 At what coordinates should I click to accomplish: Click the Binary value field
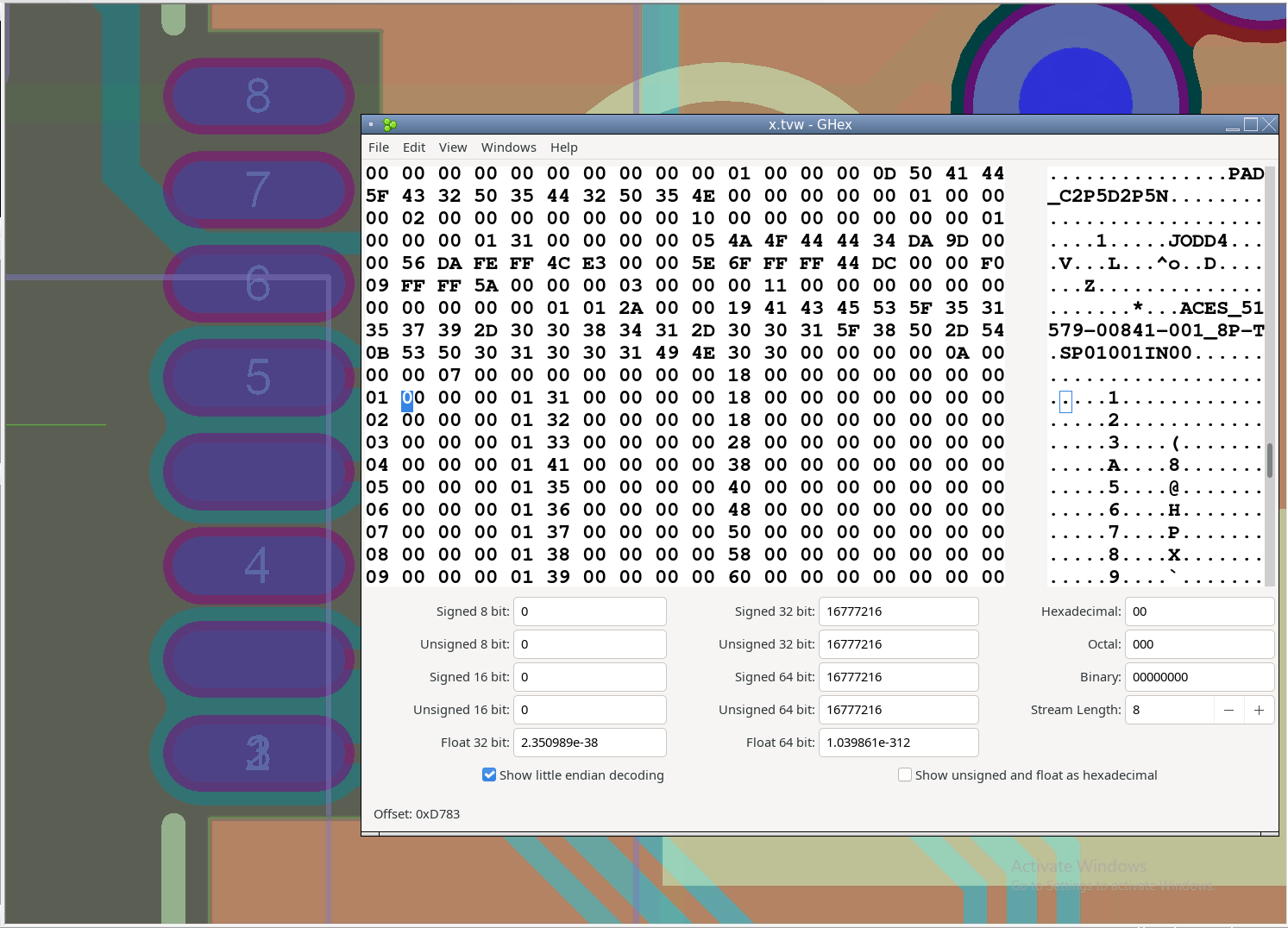(1198, 677)
